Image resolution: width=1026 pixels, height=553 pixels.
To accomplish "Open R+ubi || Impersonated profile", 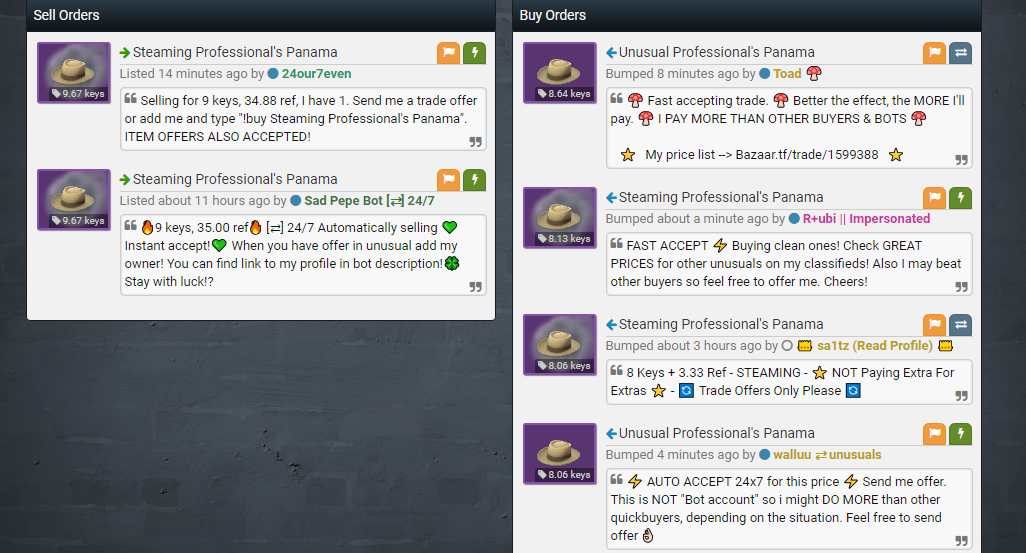I will pos(866,219).
